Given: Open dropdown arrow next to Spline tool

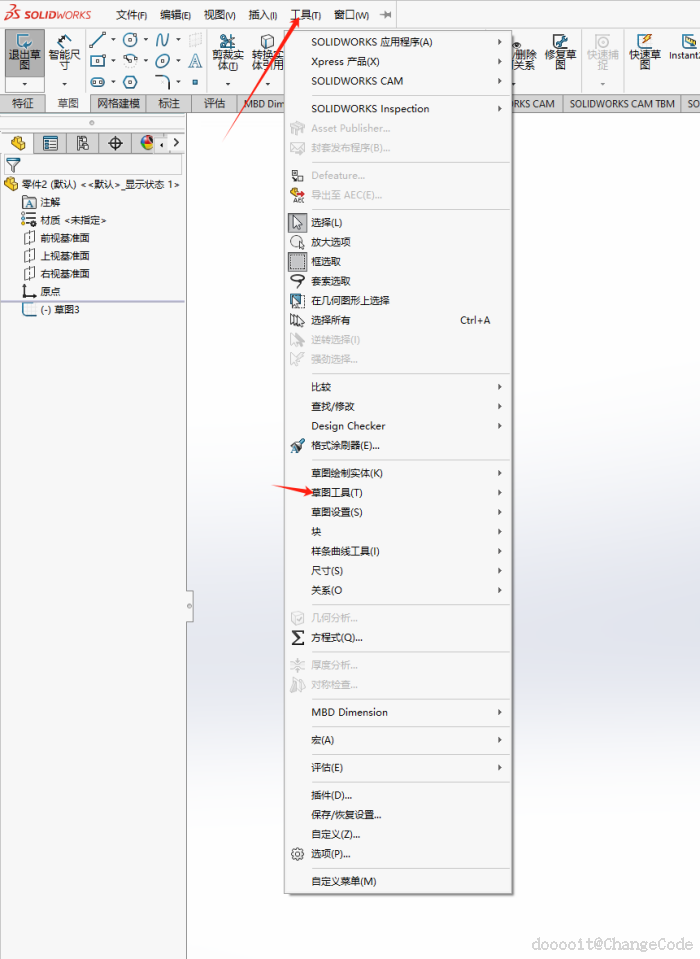Looking at the screenshot, I should click(x=179, y=40).
